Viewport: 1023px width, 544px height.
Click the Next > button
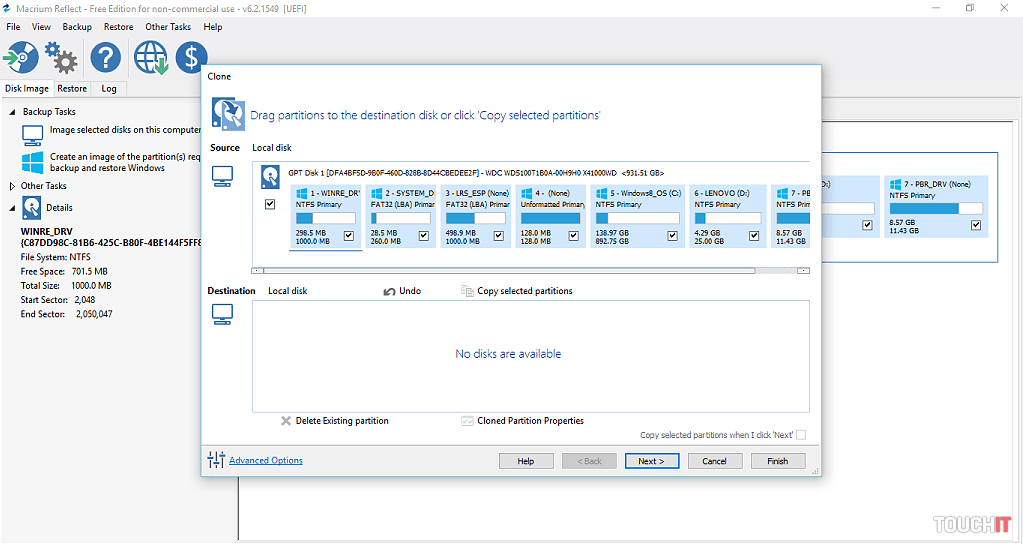pos(651,461)
